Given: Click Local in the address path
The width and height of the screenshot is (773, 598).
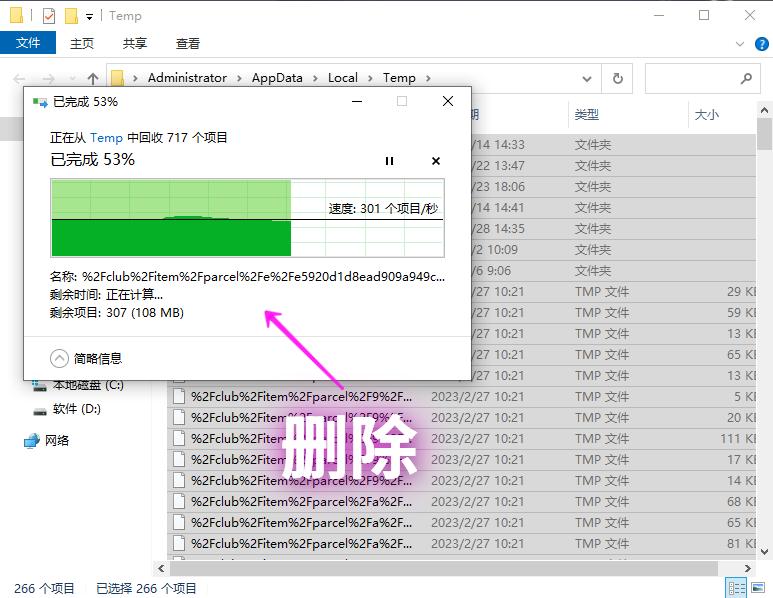Looking at the screenshot, I should pos(343,78).
